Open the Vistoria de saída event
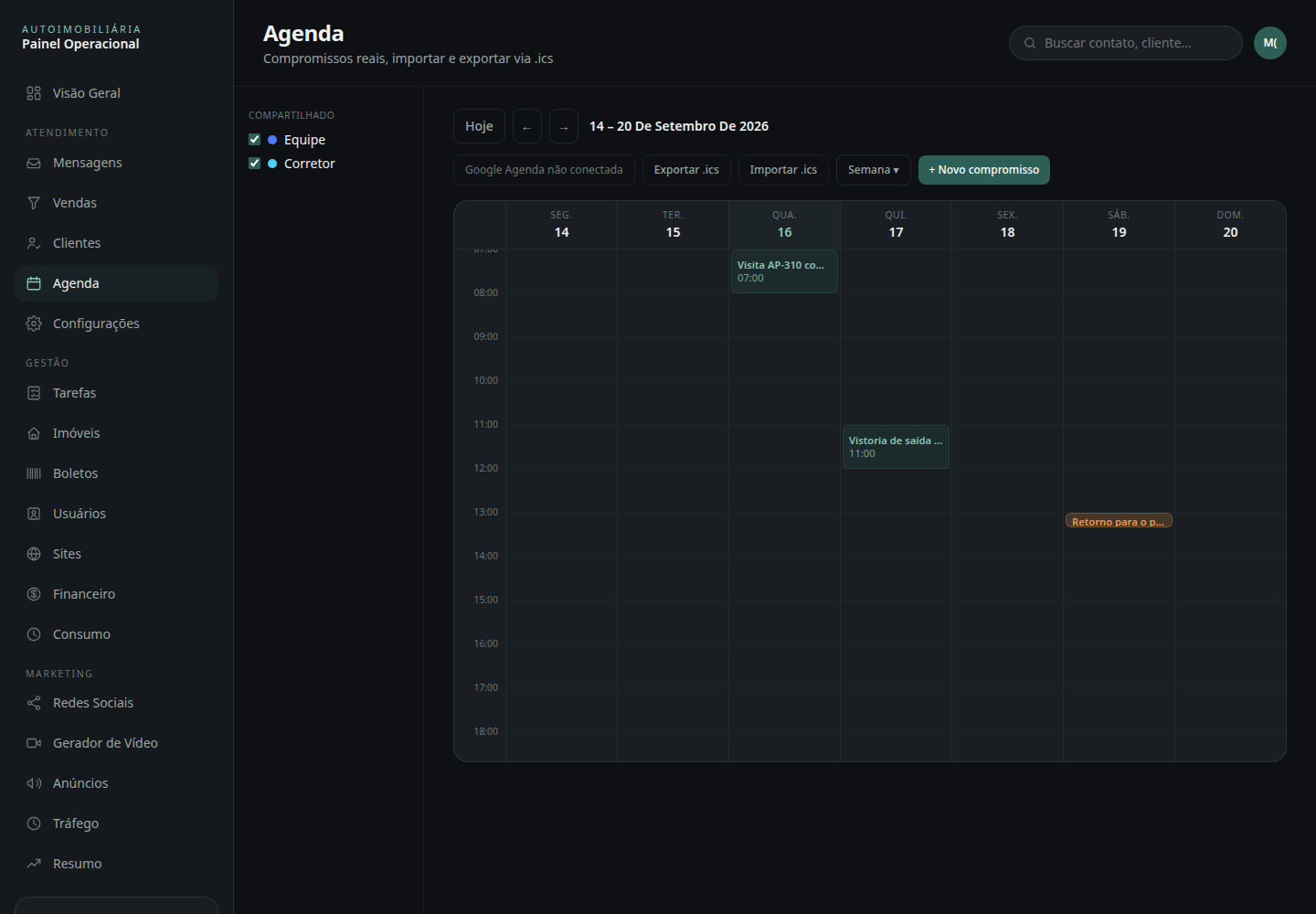 [x=896, y=447]
